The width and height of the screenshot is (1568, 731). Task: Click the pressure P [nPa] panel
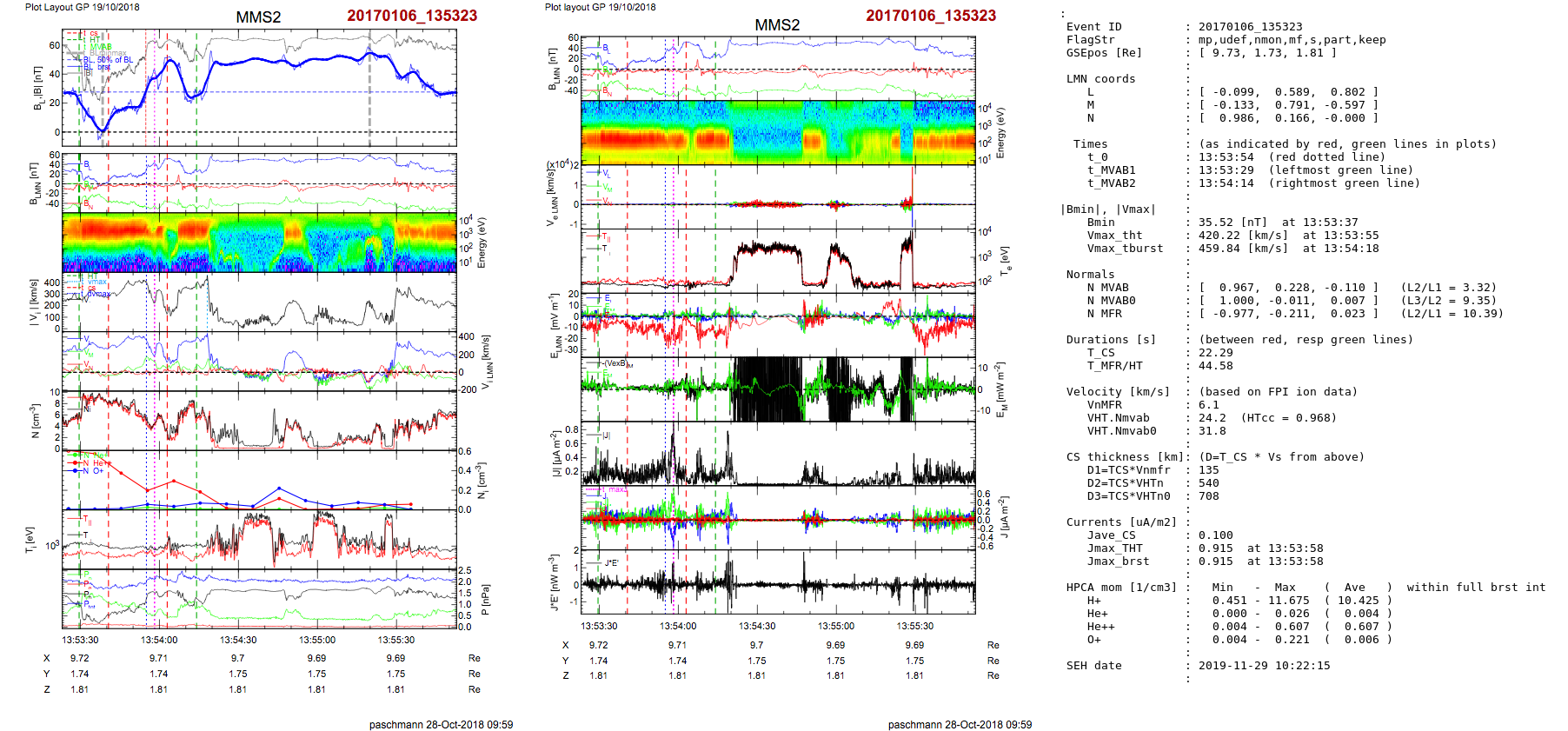pyautogui.click(x=259, y=598)
